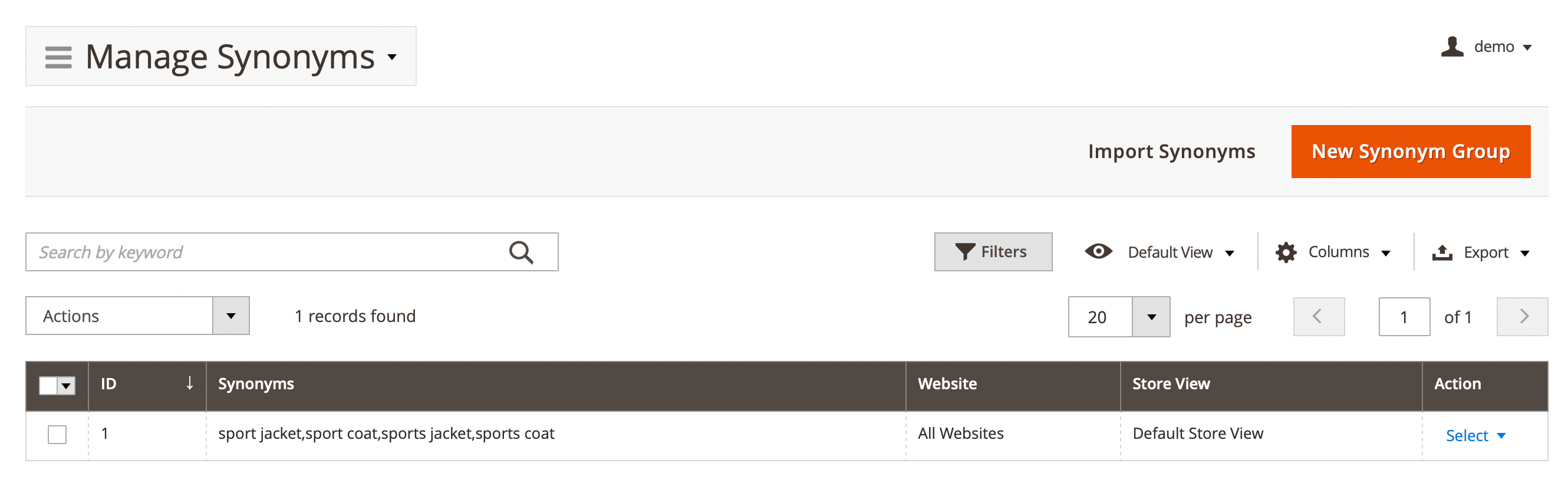The width and height of the screenshot is (1568, 486).
Task: Go to the next page arrow
Action: point(1522,317)
